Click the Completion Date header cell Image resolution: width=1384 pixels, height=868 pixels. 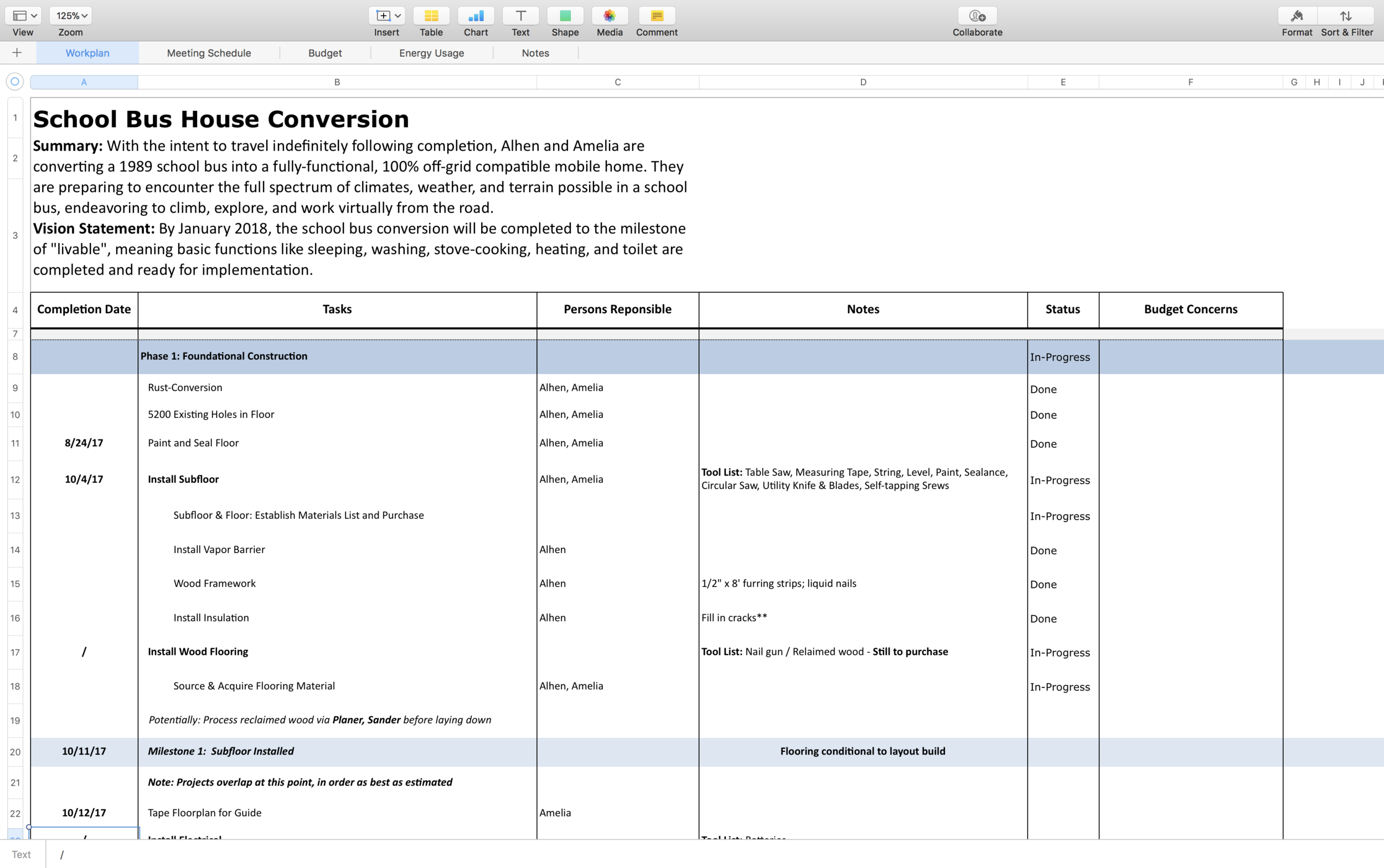[x=84, y=309]
